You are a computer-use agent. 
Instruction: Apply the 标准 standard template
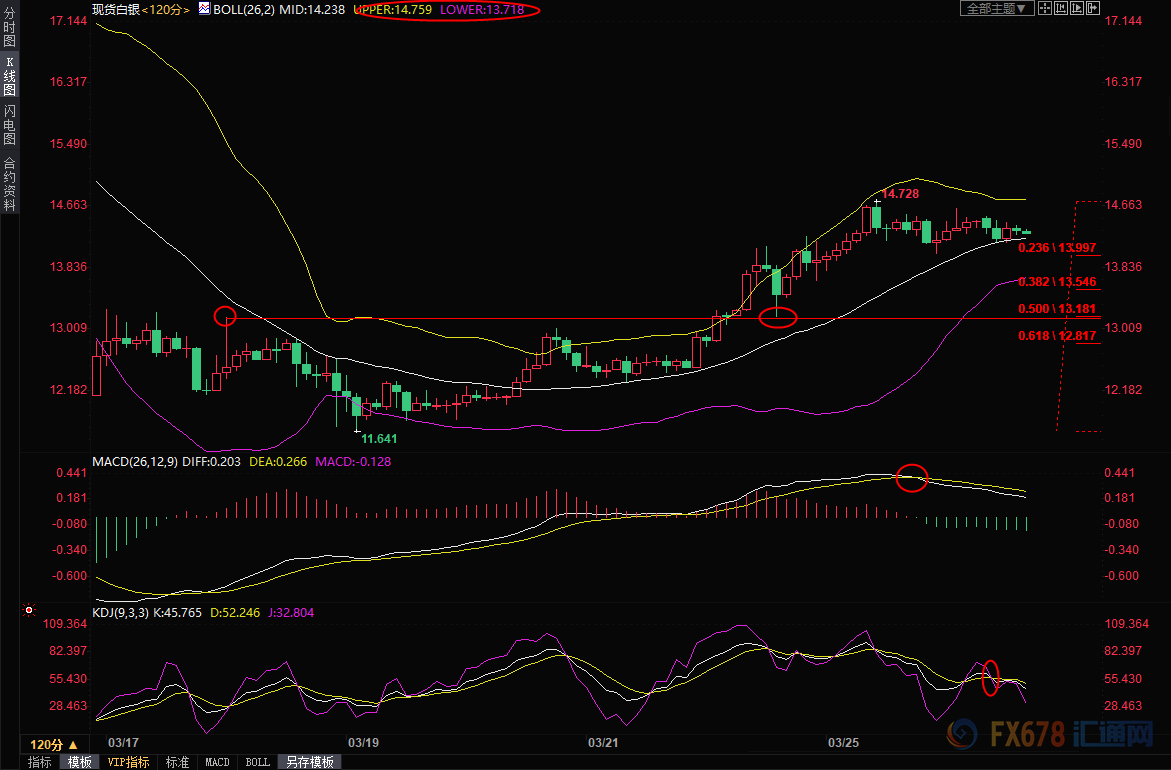177,762
